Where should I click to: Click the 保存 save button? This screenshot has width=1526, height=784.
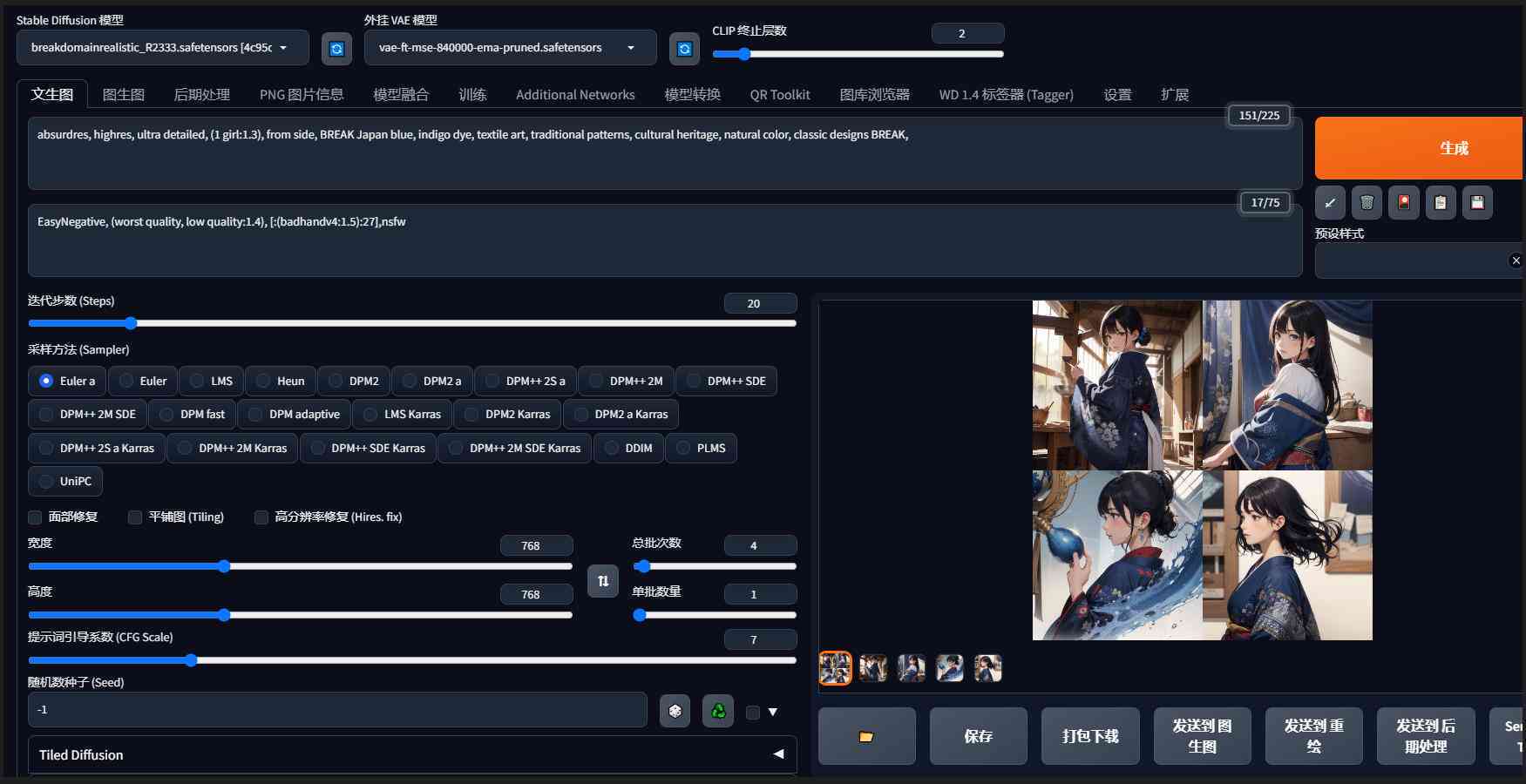pos(978,736)
